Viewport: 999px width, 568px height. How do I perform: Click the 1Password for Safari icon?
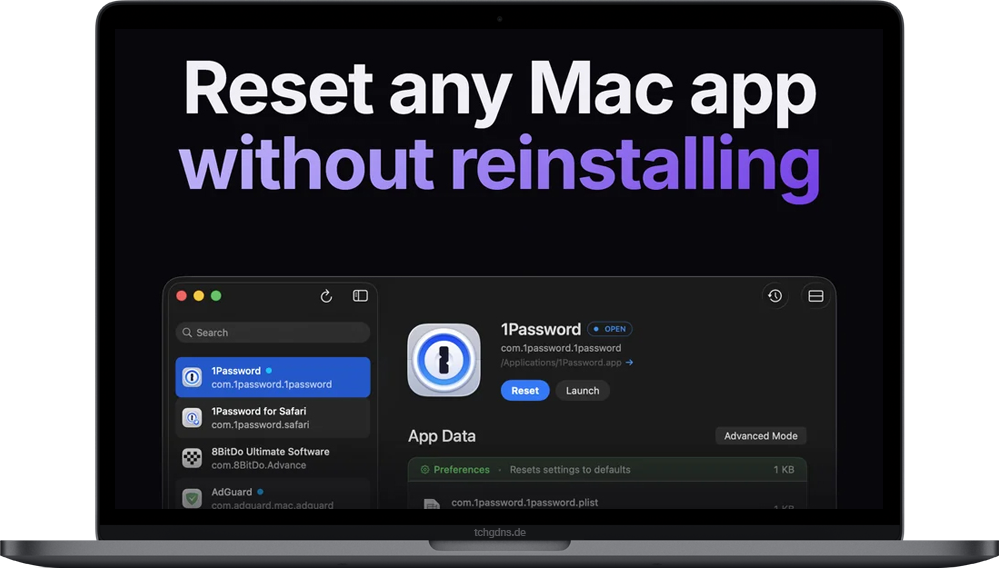192,418
